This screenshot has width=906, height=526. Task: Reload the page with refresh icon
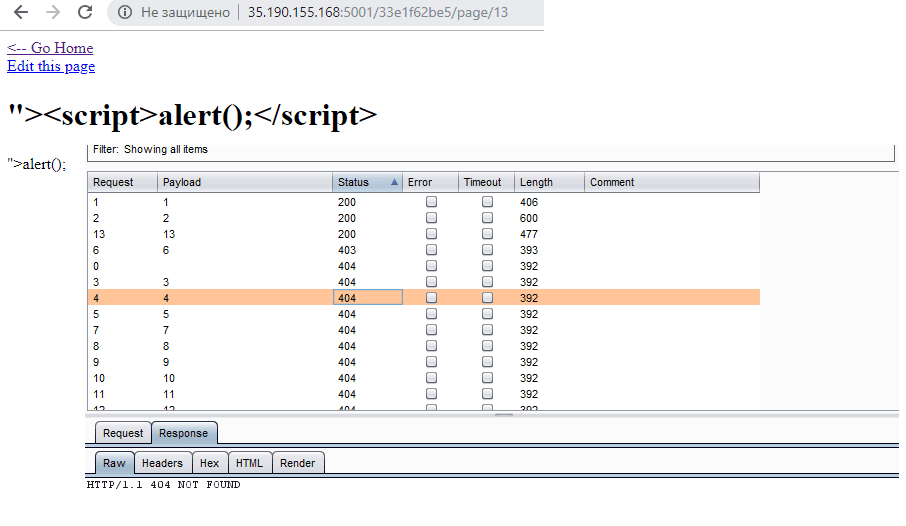pos(85,13)
